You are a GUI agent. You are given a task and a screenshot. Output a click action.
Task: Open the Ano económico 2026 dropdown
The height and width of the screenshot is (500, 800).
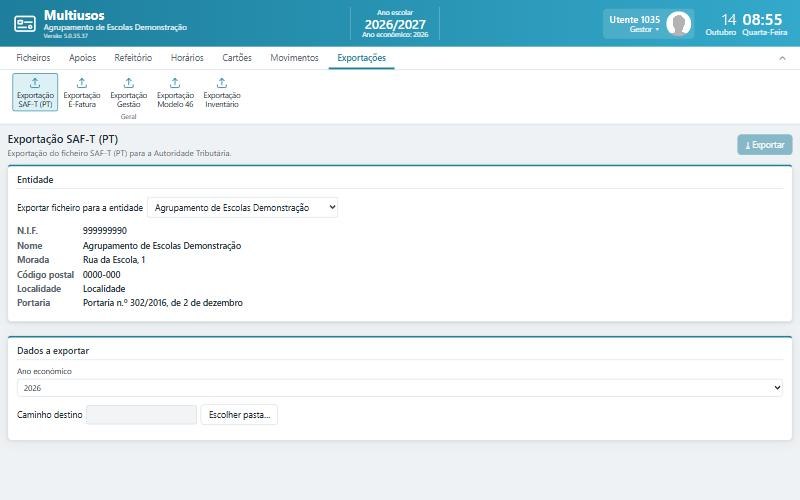point(399,388)
